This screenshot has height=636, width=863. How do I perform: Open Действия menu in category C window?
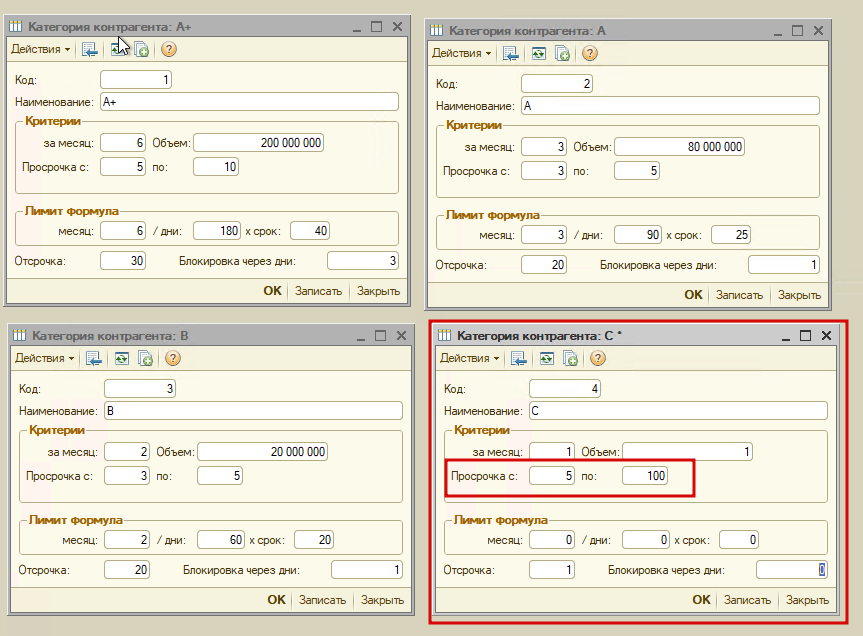(469, 358)
